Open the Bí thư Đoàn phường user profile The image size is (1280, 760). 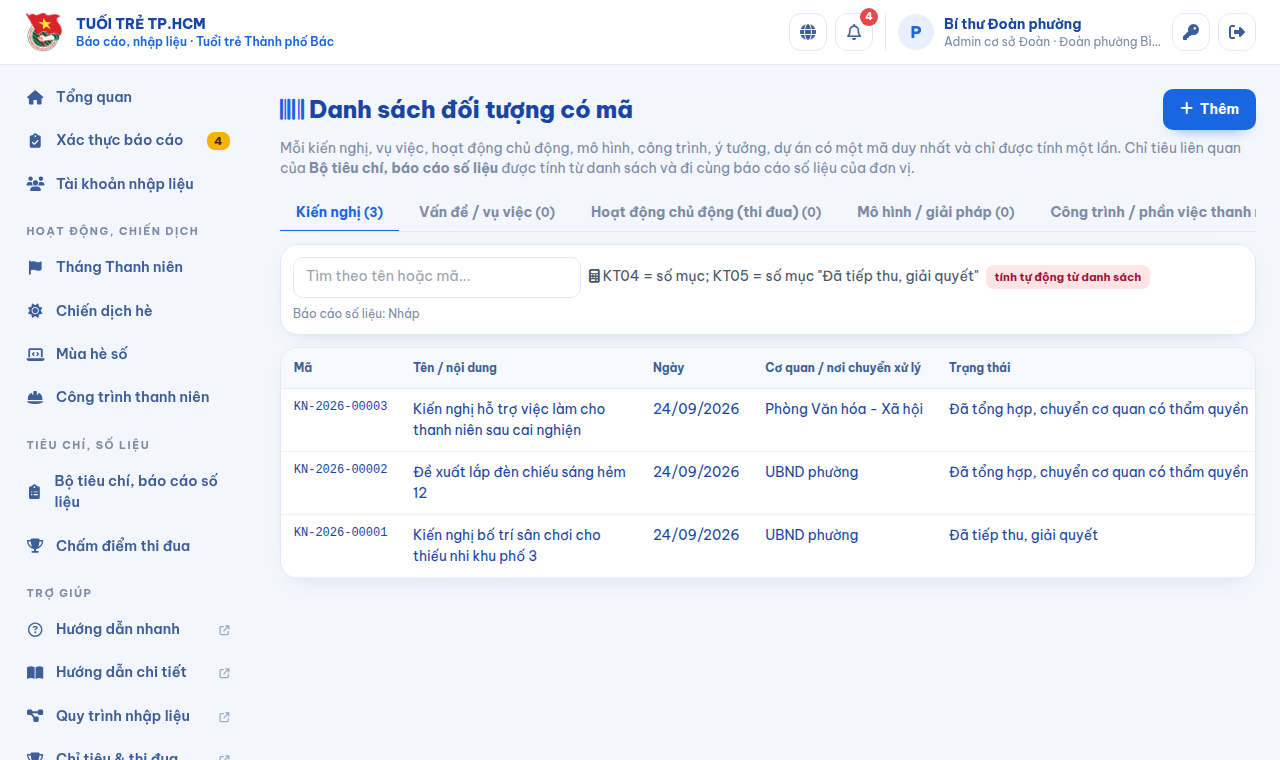[1030, 32]
